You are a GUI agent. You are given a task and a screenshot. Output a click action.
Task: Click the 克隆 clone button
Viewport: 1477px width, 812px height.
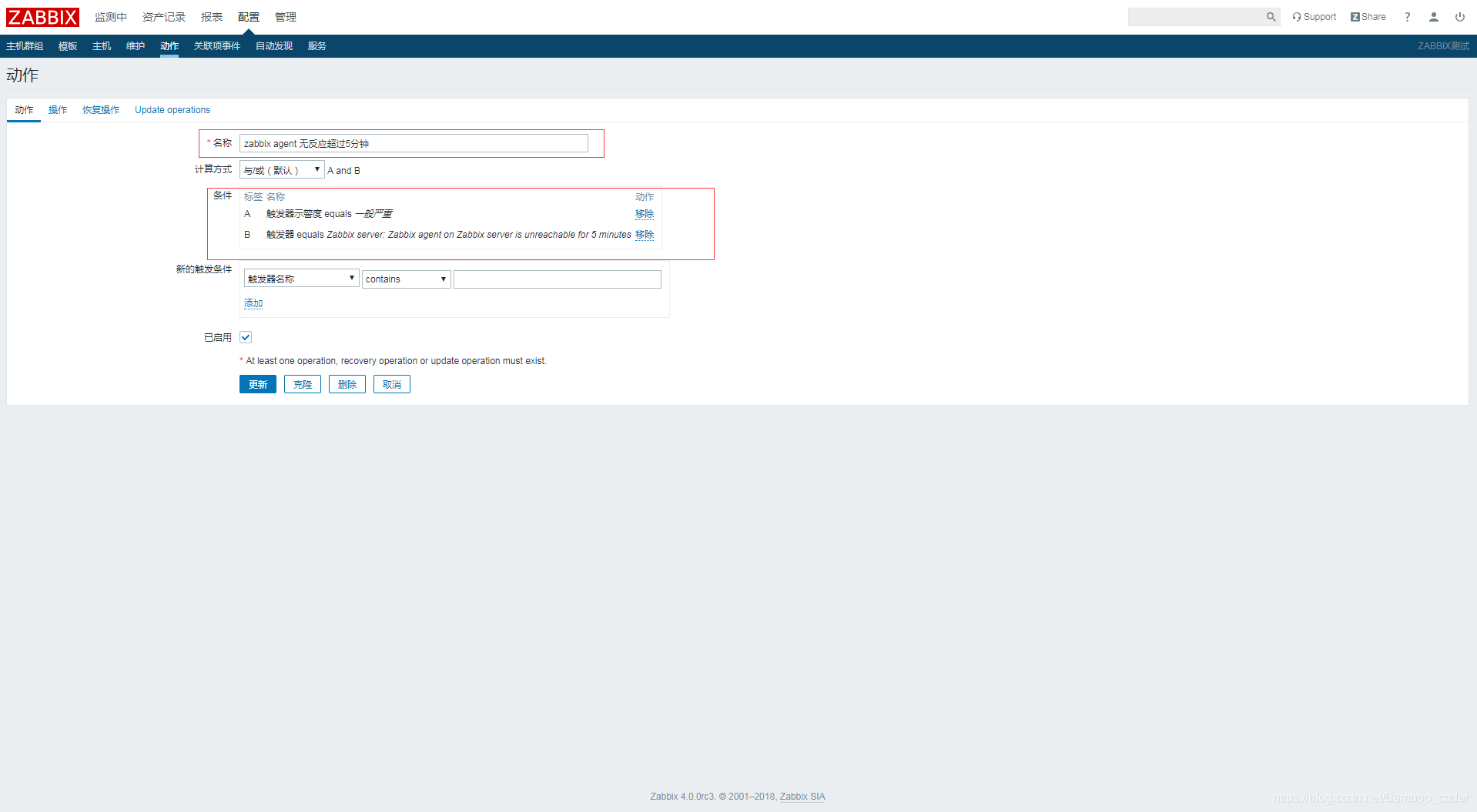pos(303,384)
